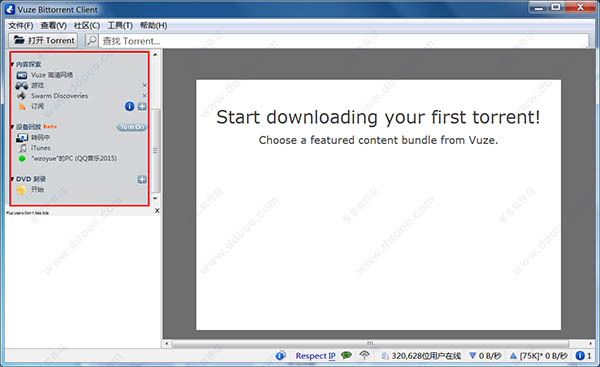Close the ad panel below the sidebar

tap(157, 210)
